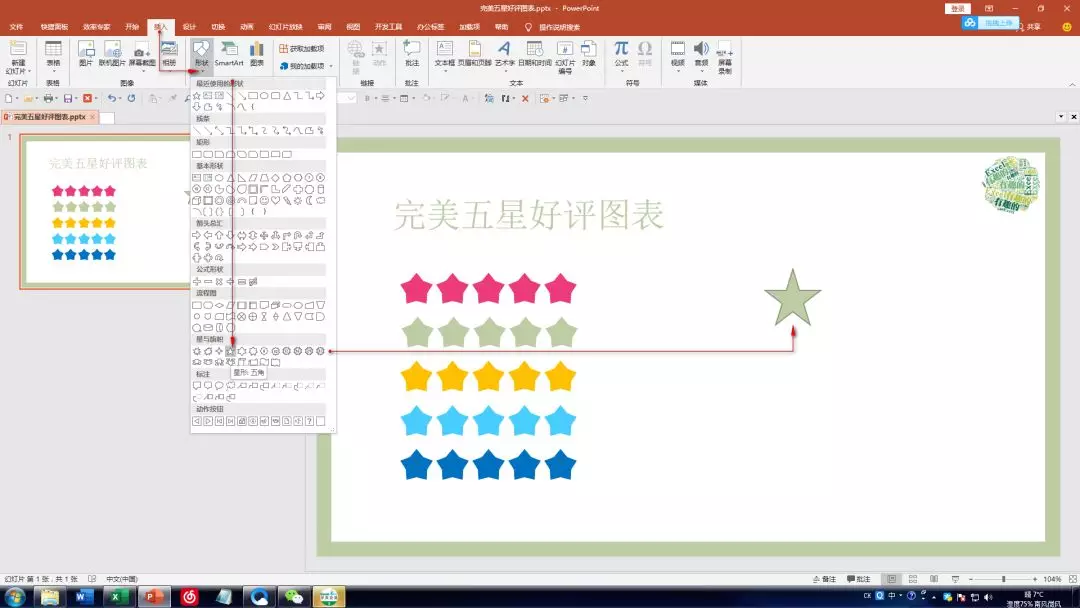Open the 设计 design ribbon tab

(189, 27)
